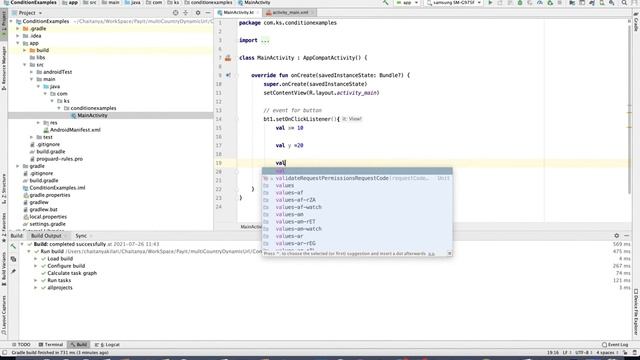Open Build Variants side tab
640x360 pixels.
coord(4,269)
